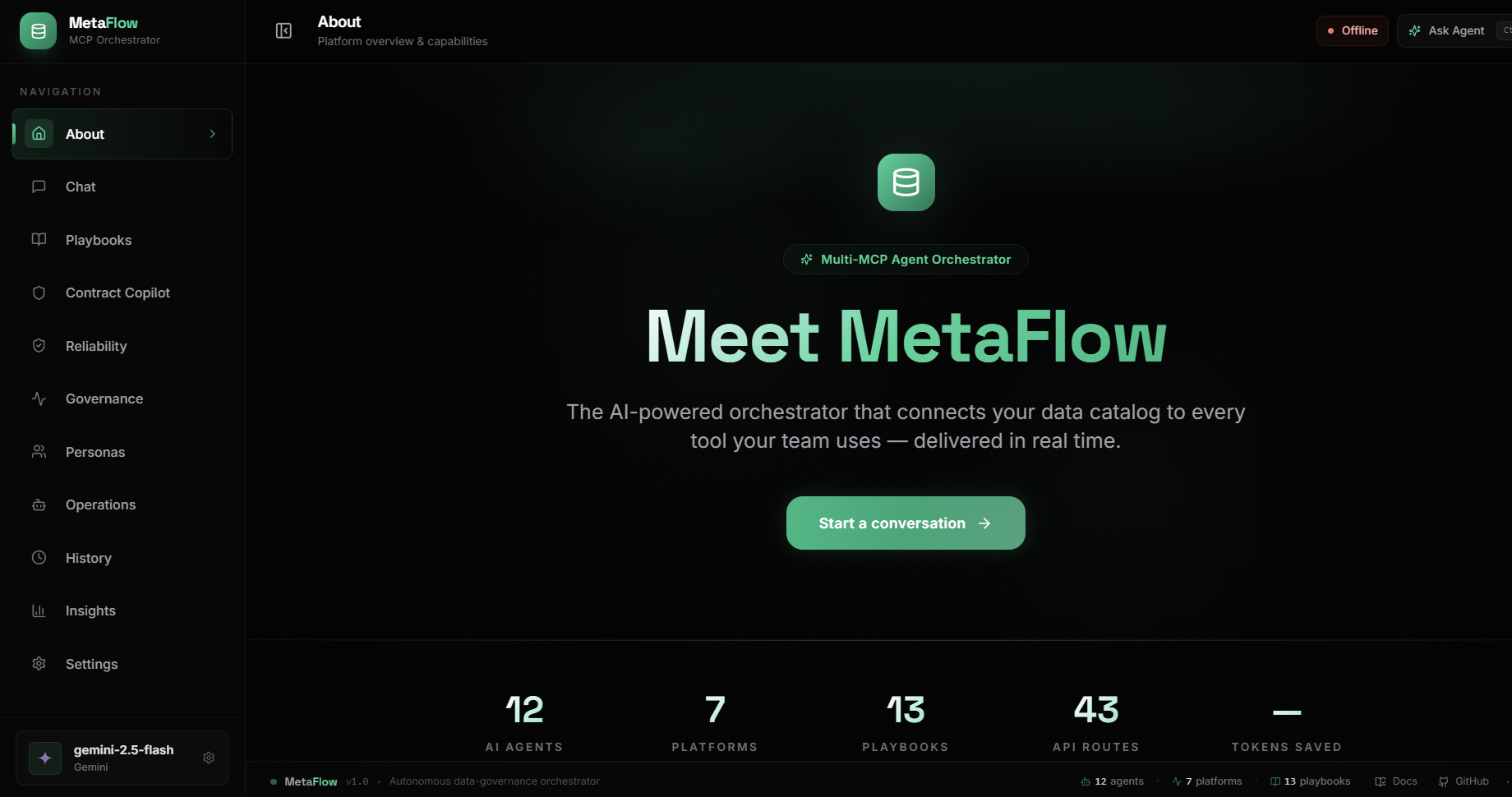Open Operations in the sidebar
Viewport: 1512px width, 797px height.
coord(122,504)
